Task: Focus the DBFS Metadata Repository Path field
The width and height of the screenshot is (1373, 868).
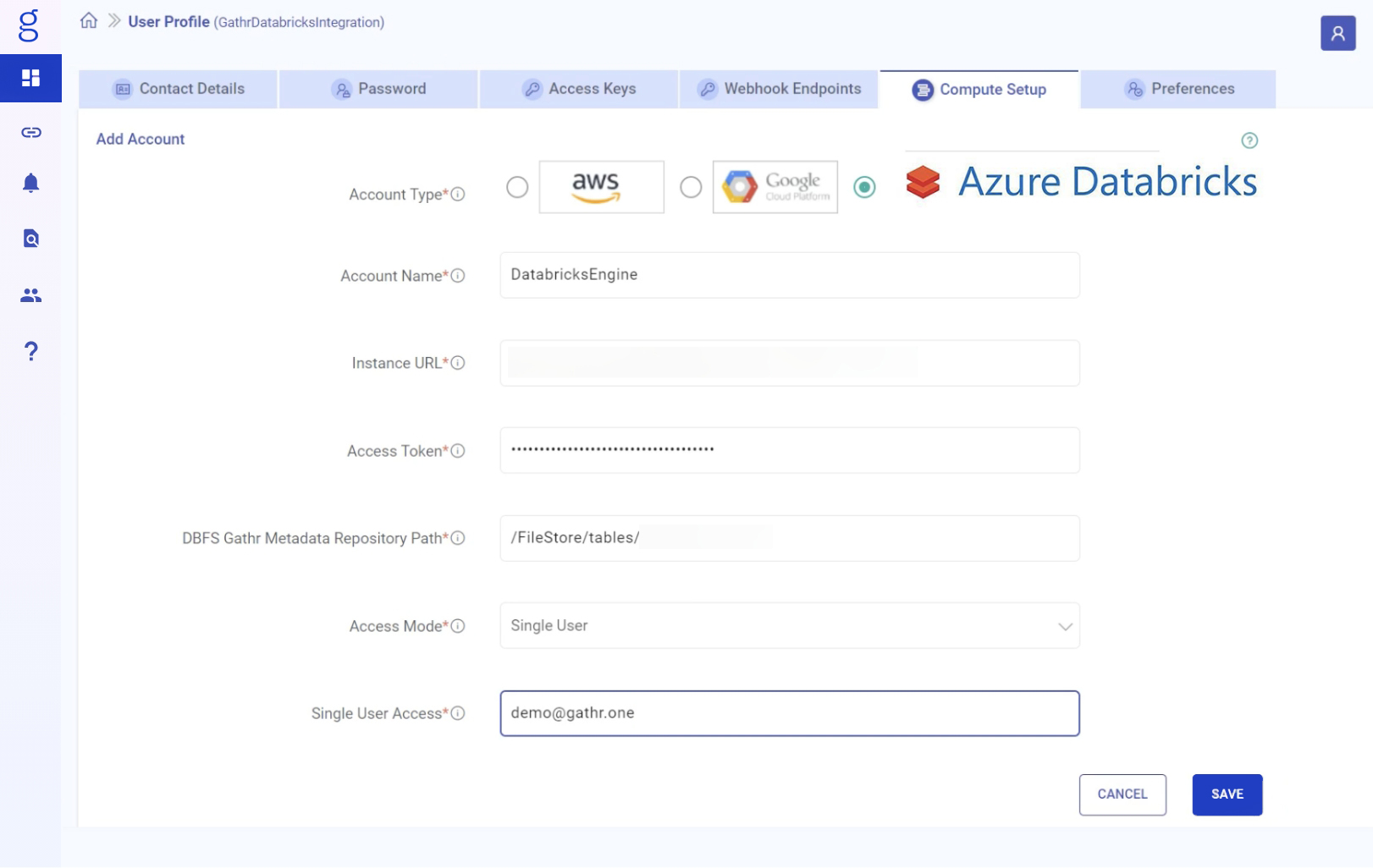Action: [x=790, y=538]
